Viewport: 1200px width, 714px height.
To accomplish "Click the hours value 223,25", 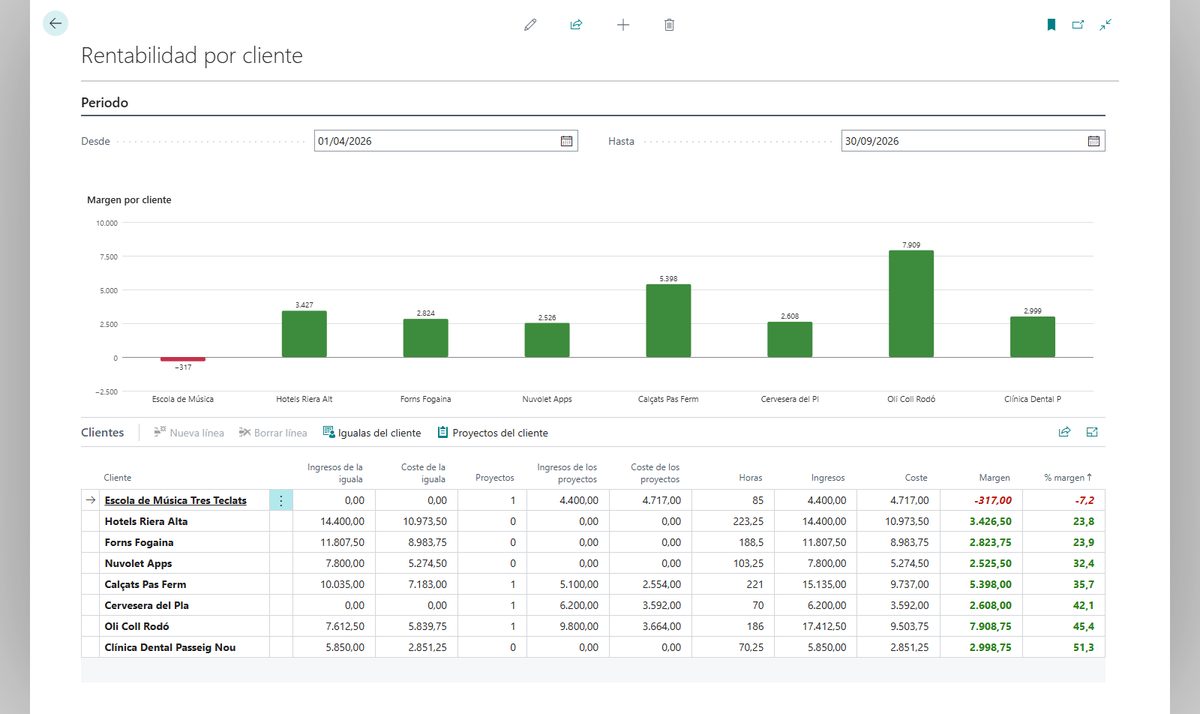I will click(748, 521).
